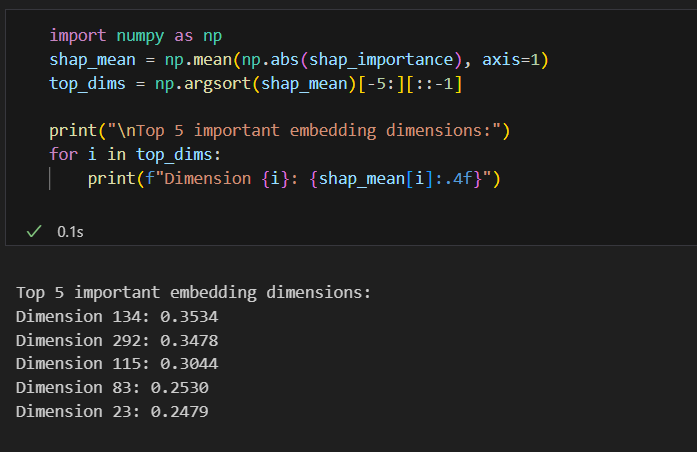Click the 0.1s execution time label
697x452 pixels.
[x=70, y=231]
